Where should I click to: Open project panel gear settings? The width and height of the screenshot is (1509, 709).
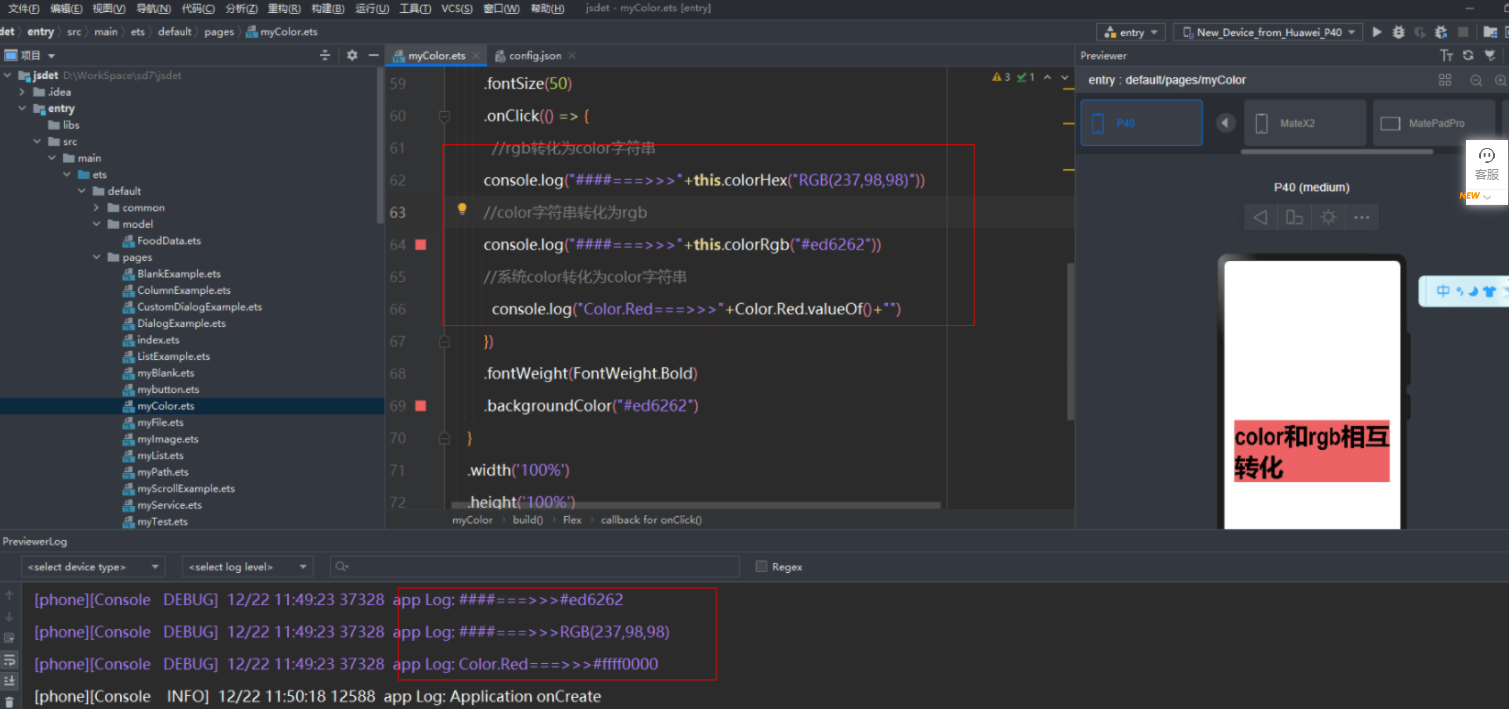pyautogui.click(x=352, y=56)
